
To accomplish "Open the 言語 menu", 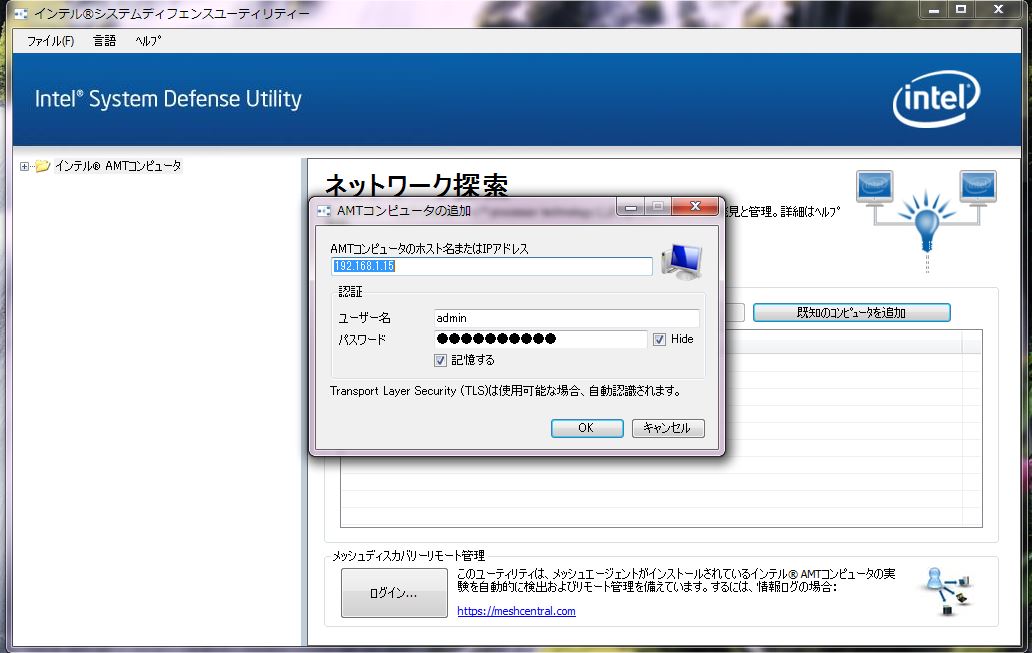I will coord(105,41).
